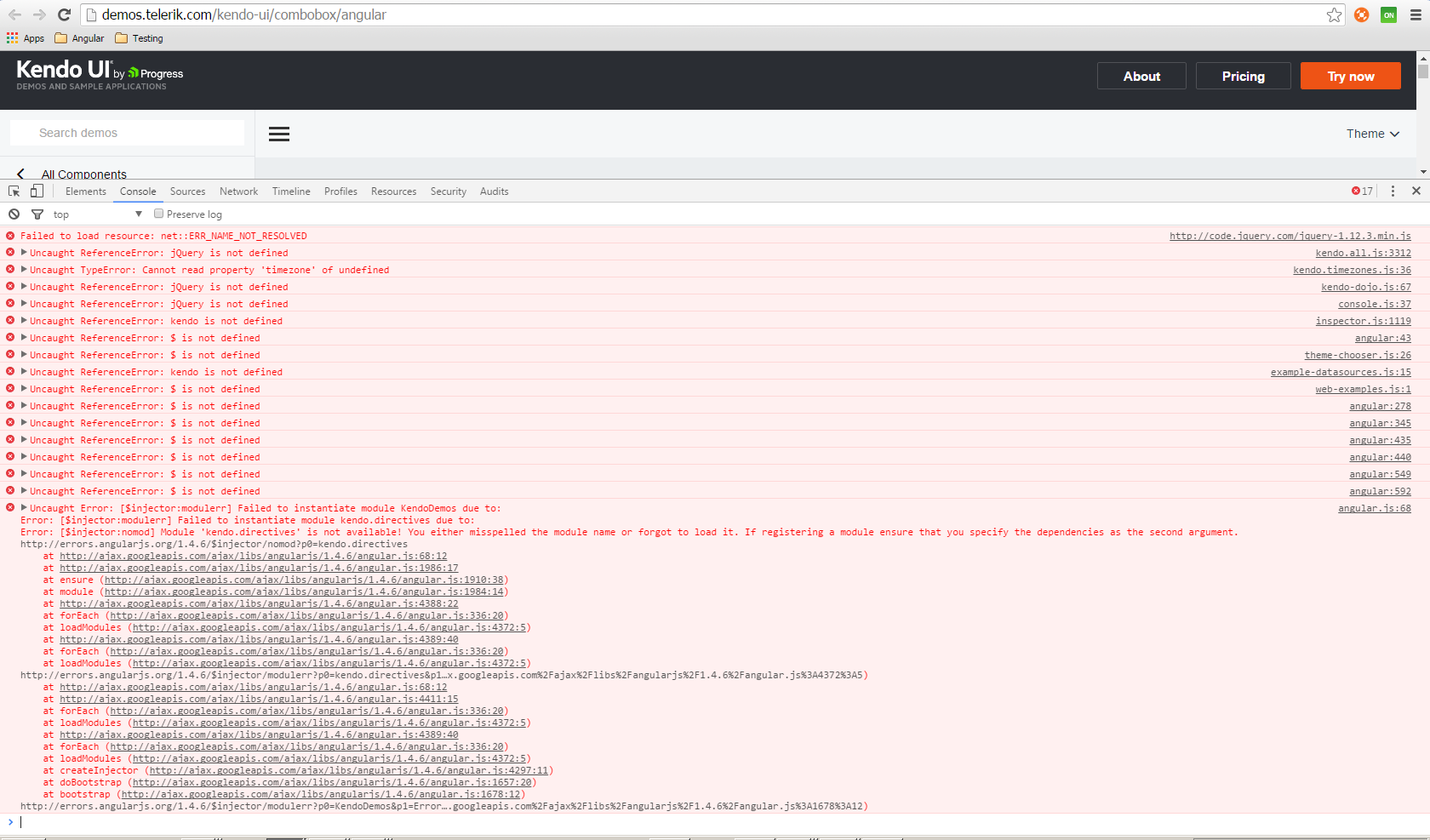This screenshot has height=840, width=1430.
Task: Open the Security tab
Action: (448, 191)
